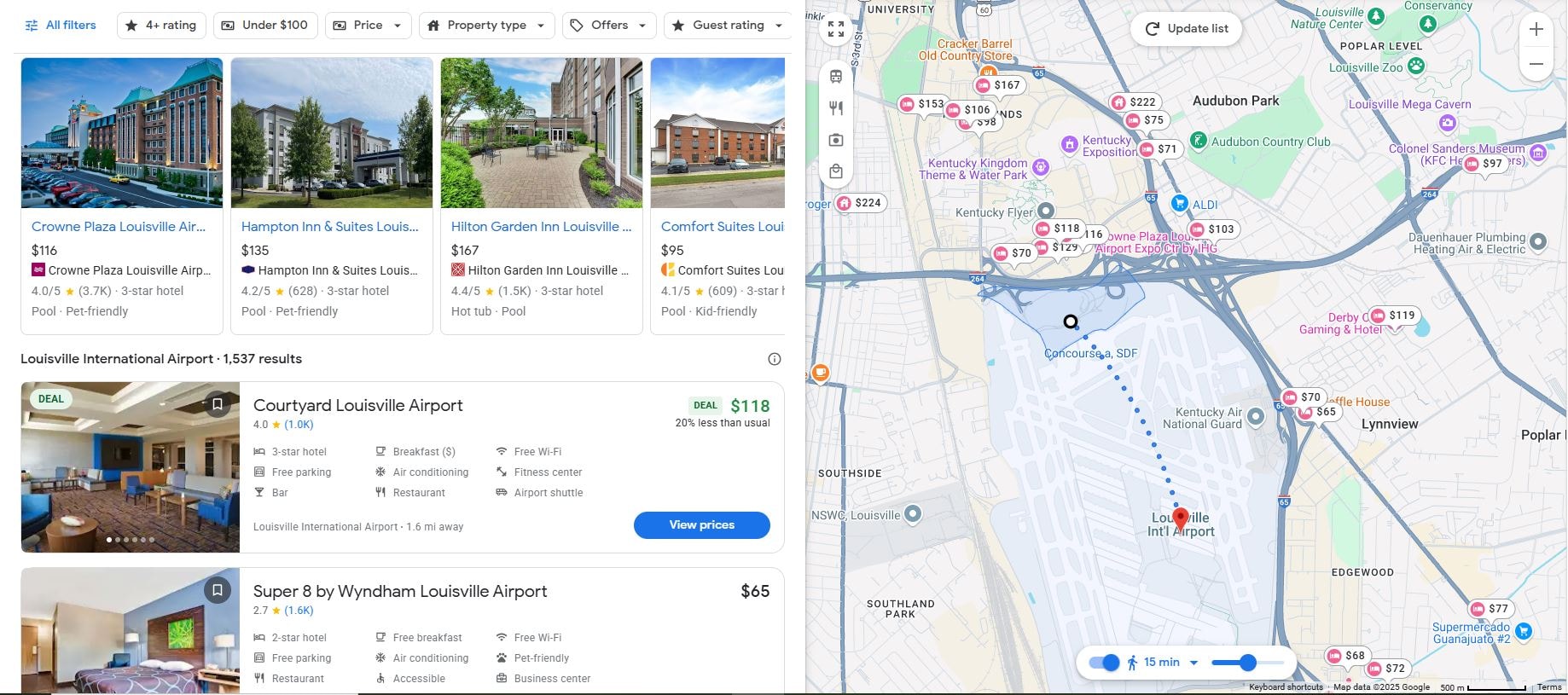Toggle the 4+ rating filter chip
The image size is (1568, 695).
[161, 26]
